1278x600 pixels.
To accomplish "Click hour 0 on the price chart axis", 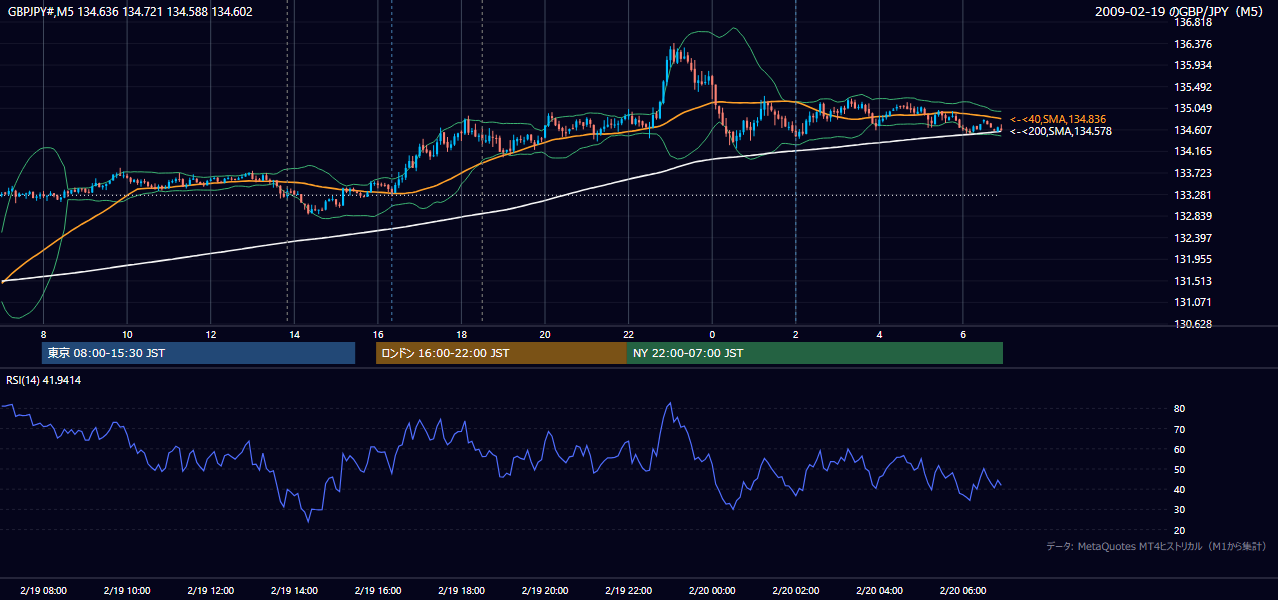I will [x=712, y=333].
